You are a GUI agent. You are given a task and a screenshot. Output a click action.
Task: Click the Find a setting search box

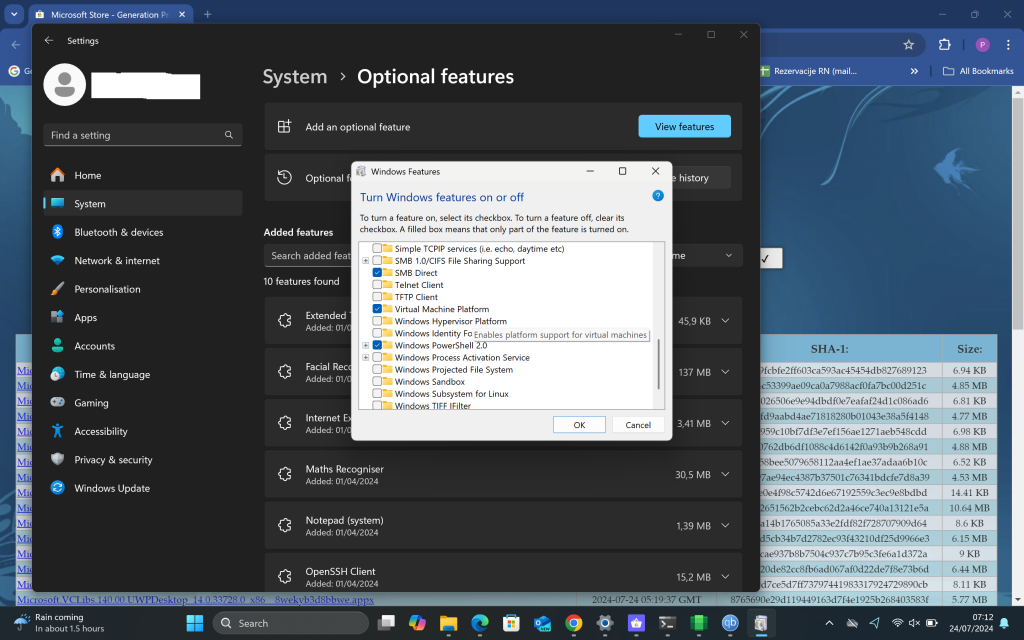click(142, 135)
